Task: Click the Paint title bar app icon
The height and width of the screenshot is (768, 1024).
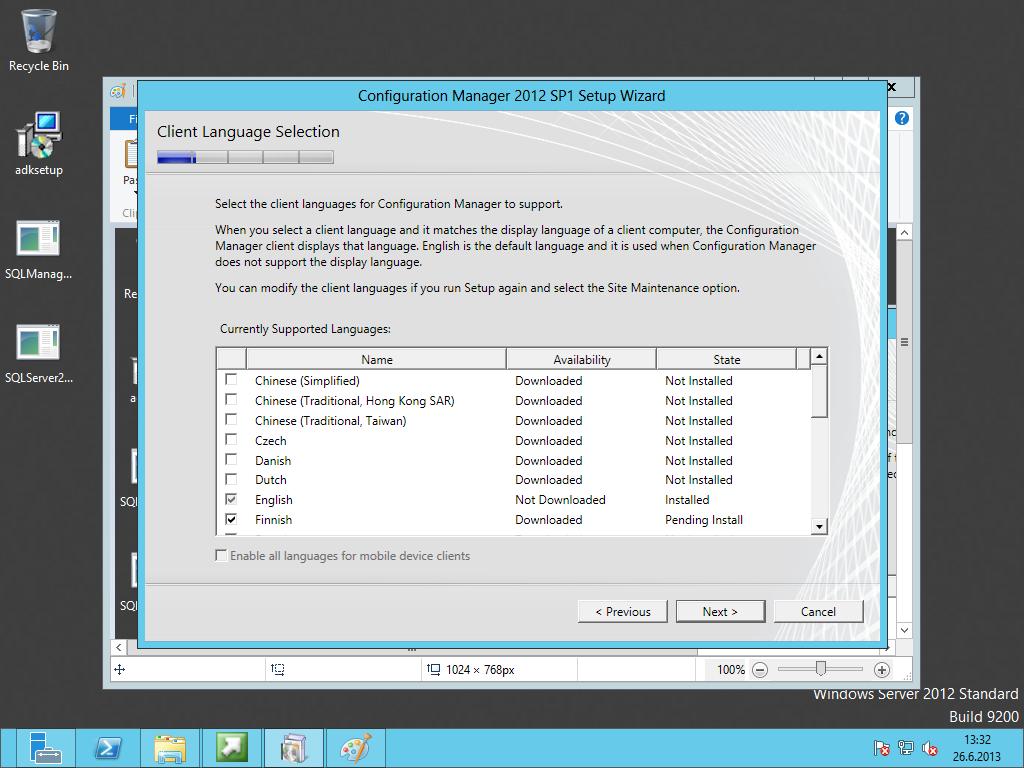Action: (x=118, y=91)
